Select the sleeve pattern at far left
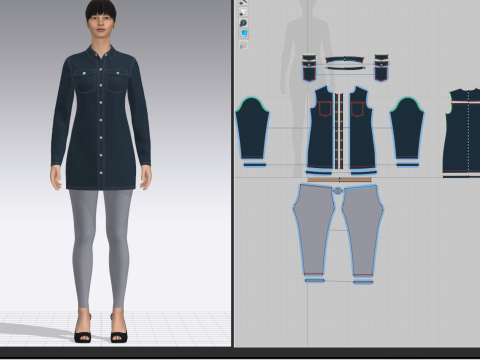 tap(252, 128)
